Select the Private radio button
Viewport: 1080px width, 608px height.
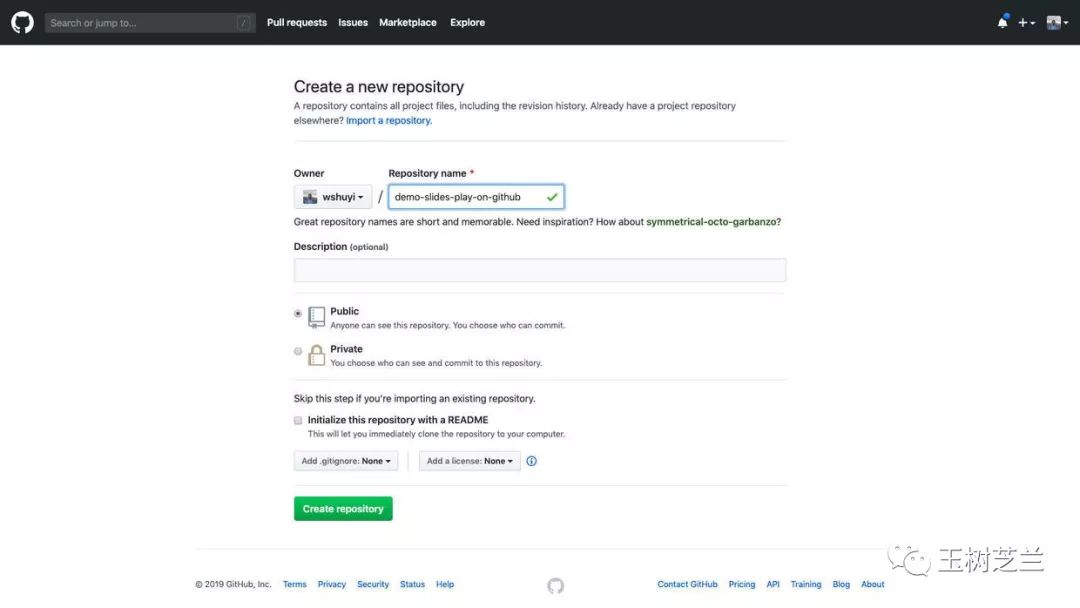298,351
